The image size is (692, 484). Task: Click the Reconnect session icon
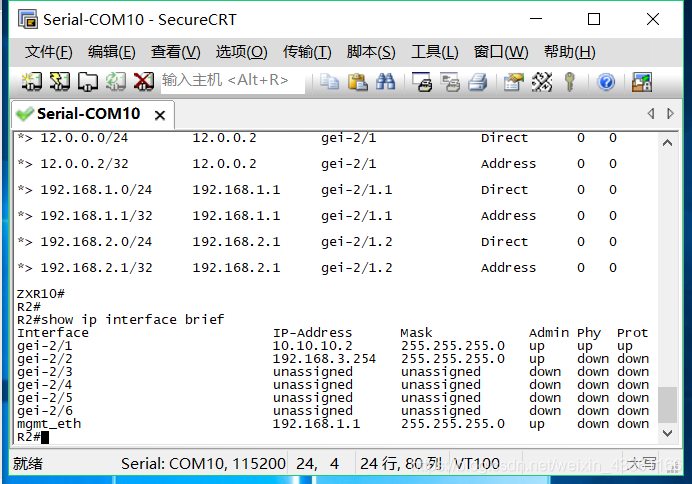point(116,82)
